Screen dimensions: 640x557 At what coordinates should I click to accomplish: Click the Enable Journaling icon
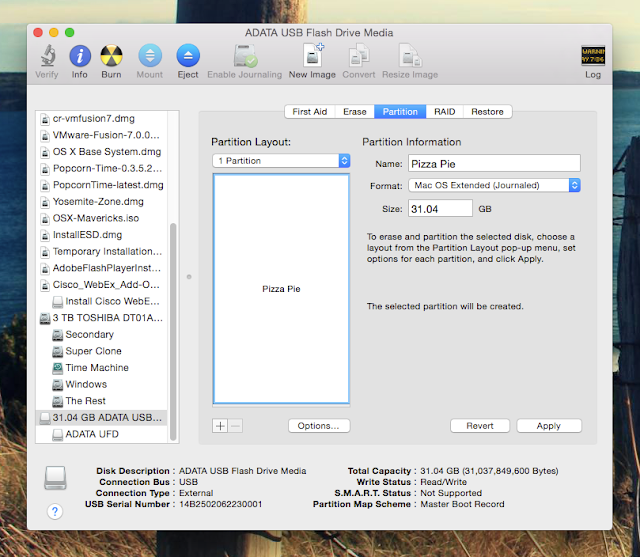(244, 56)
